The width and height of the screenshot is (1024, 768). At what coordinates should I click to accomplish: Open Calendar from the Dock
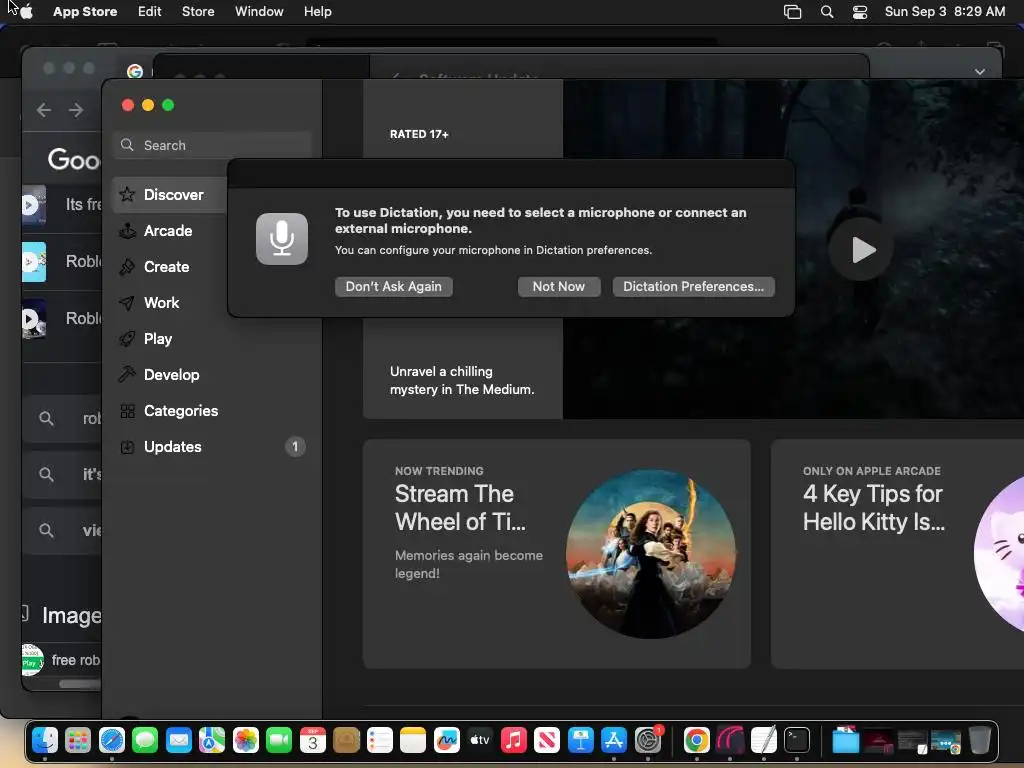[313, 741]
